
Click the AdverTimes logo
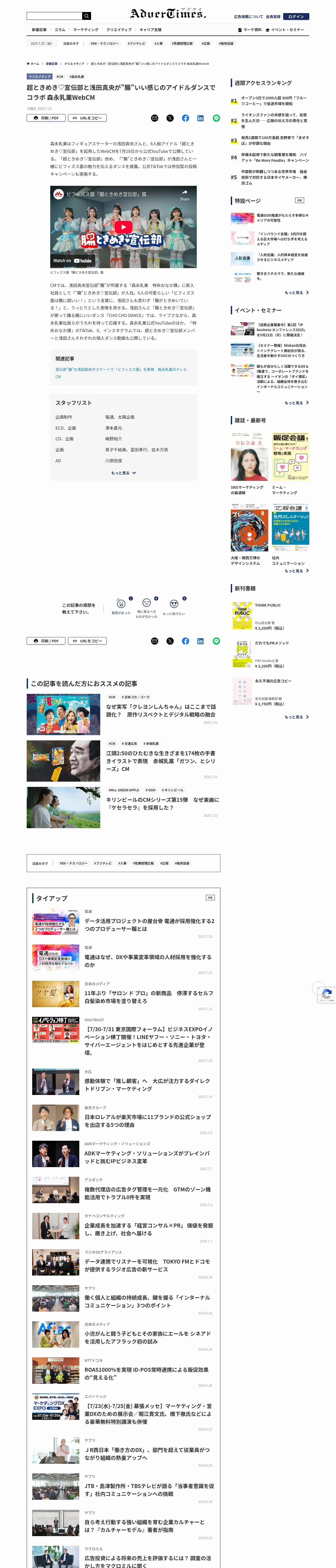[x=168, y=13]
